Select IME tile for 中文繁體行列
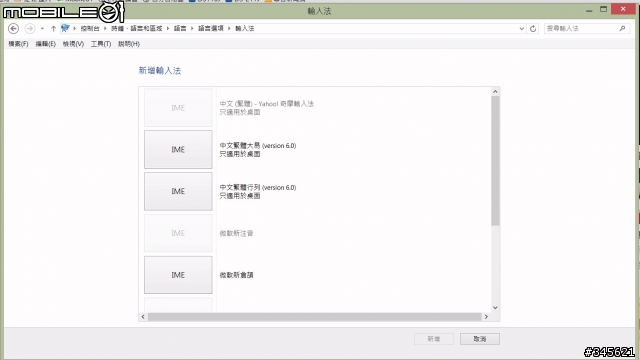Image resolution: width=640 pixels, height=360 pixels. [x=178, y=191]
